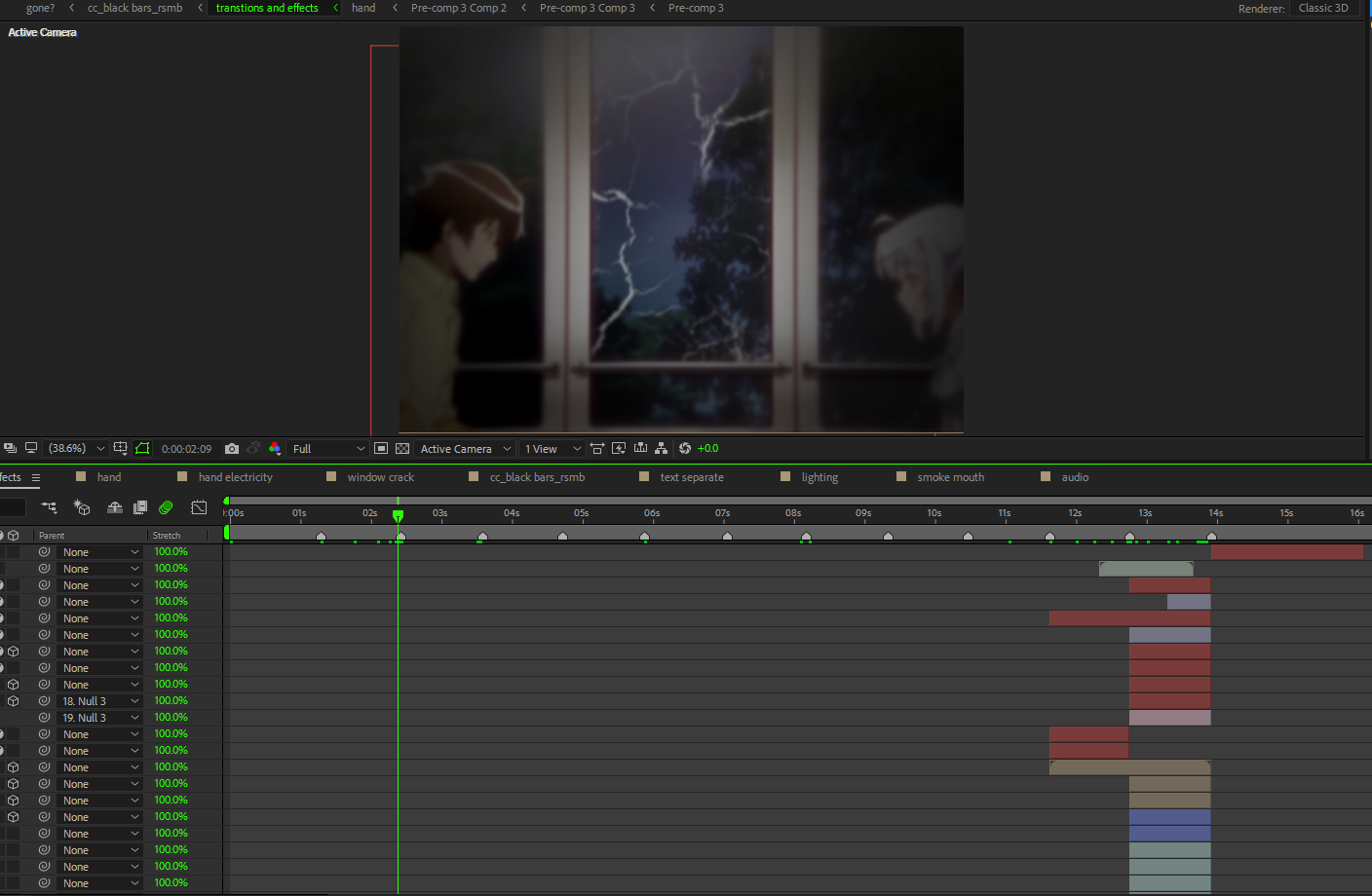Click stretch value on 18. Null 3 row
Viewport: 1372px width, 896px height.
171,701
